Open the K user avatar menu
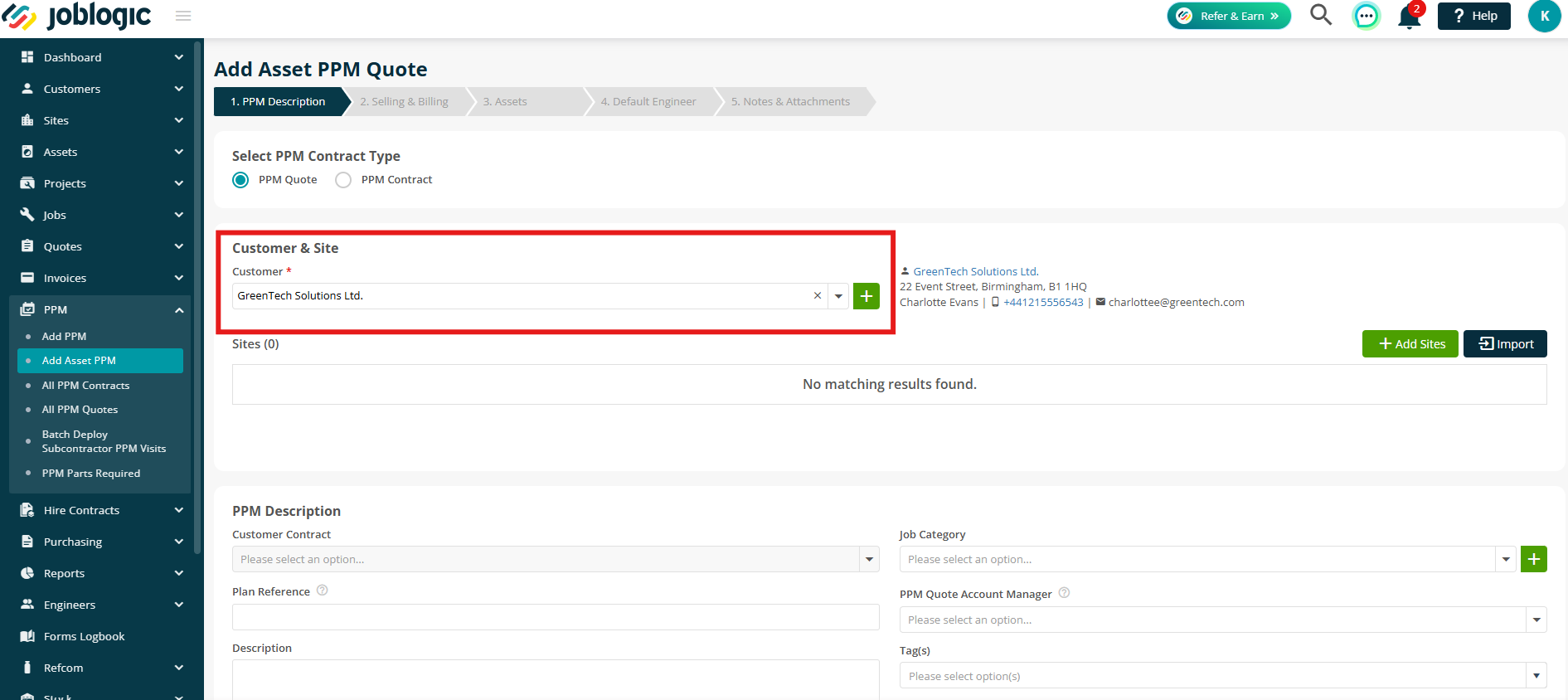The image size is (1568, 700). pyautogui.click(x=1544, y=16)
